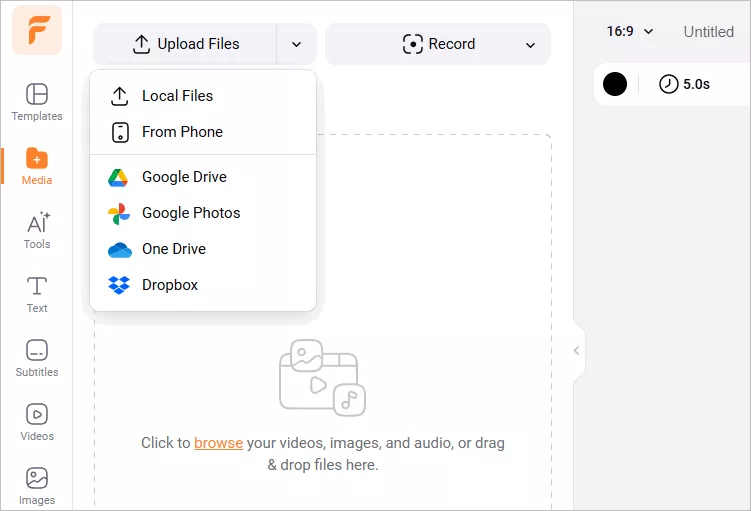
Task: Click the clock duration icon
Action: (669, 84)
